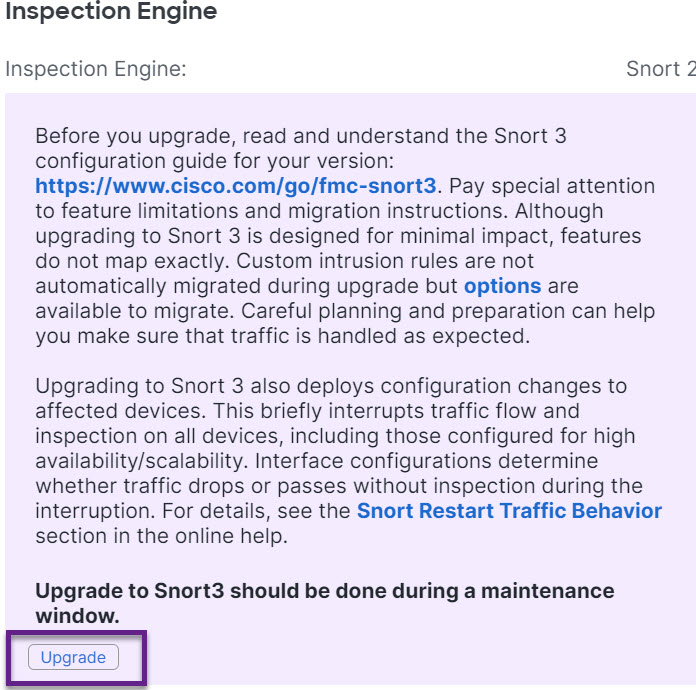The width and height of the screenshot is (696, 690).
Task: Click the bold 'Inspection Engine' heading
Action: [111, 13]
